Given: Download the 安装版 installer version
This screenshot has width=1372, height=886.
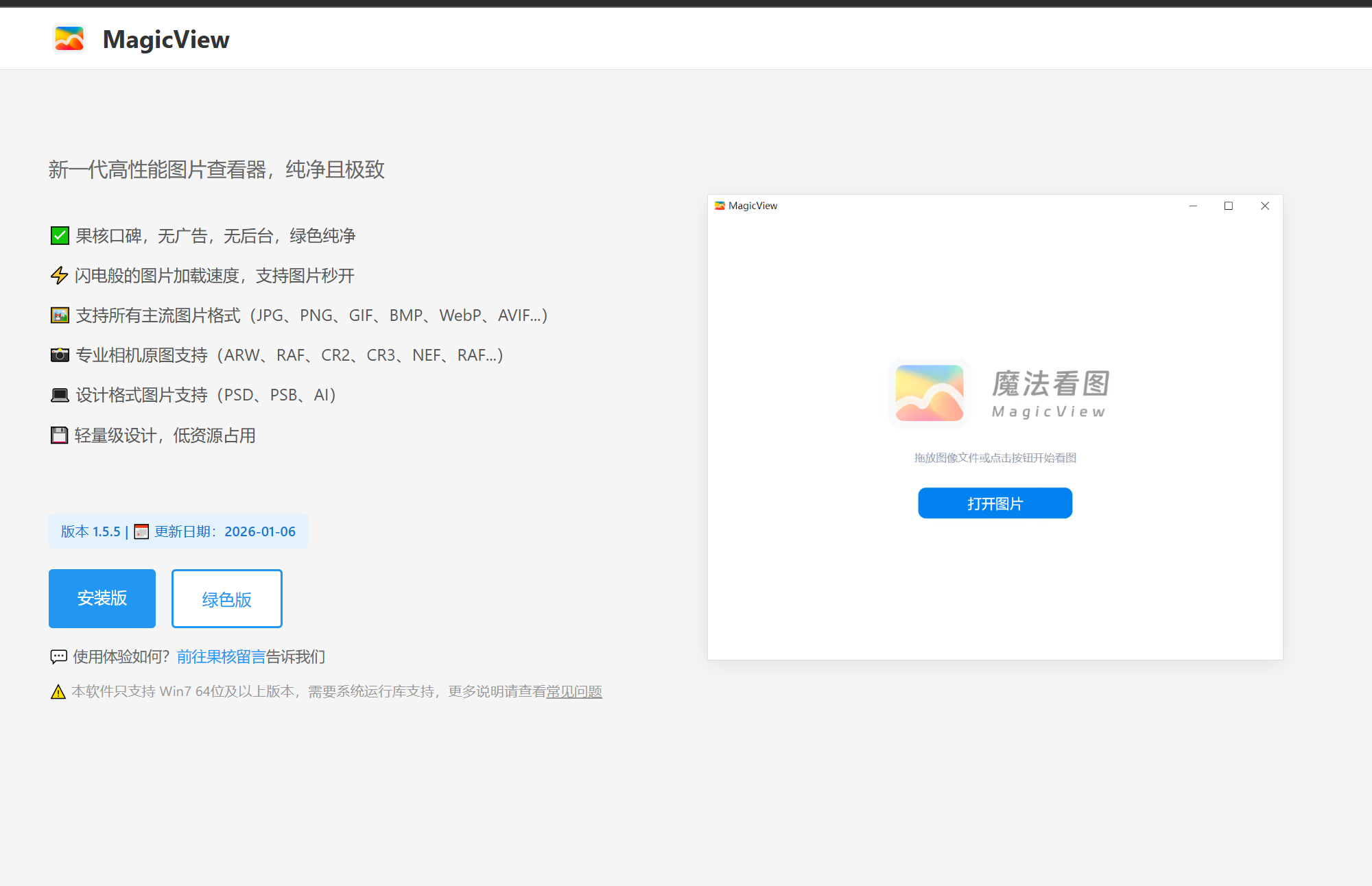Looking at the screenshot, I should [x=102, y=598].
